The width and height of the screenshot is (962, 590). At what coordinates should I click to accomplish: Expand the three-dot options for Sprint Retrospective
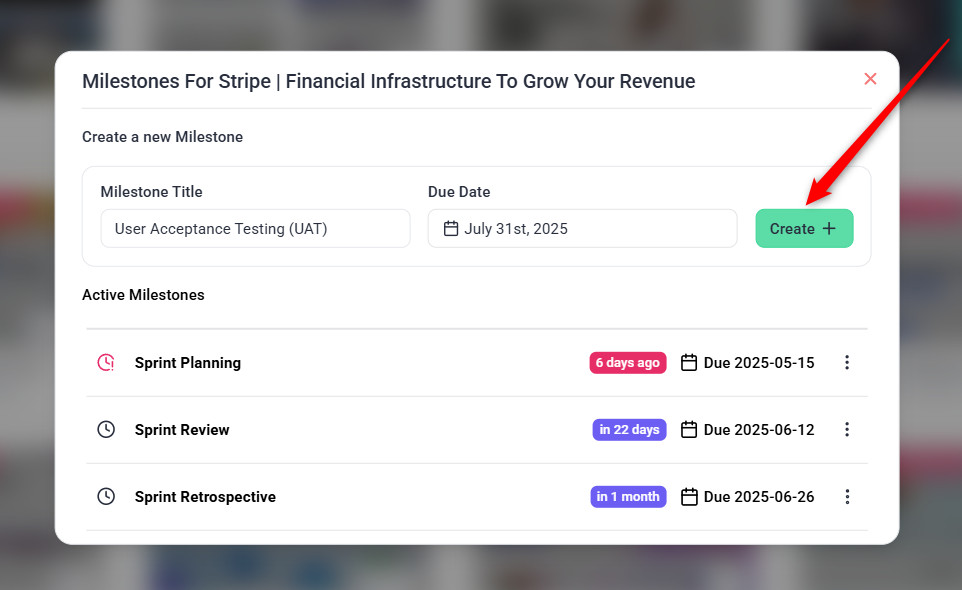[847, 497]
